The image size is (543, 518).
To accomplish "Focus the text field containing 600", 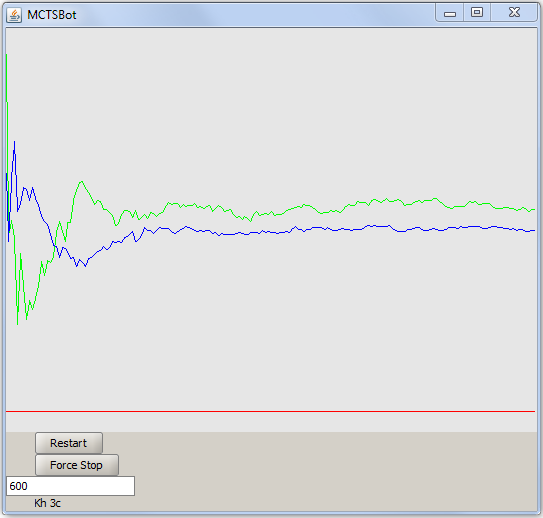I will [x=70, y=486].
